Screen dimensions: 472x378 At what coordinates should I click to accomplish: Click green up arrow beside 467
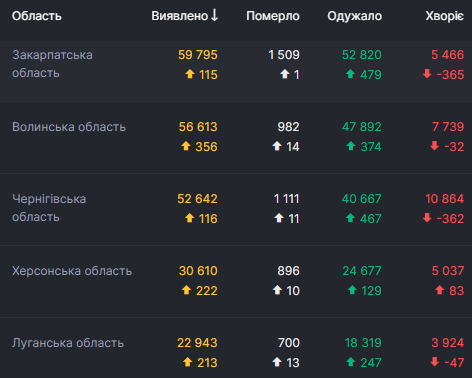350,218
